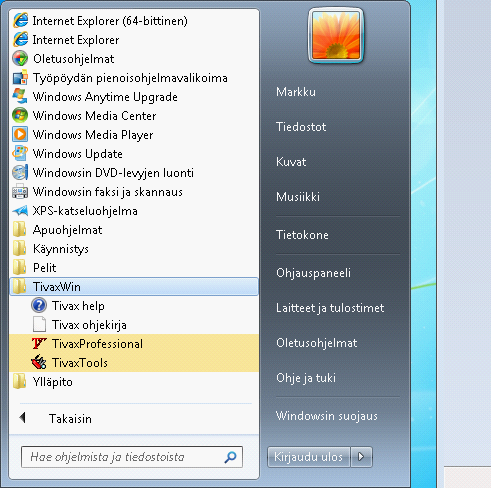Viewport: 491px width, 488px height.
Task: Expand the Apuohjelmat folder
Action: [134, 230]
